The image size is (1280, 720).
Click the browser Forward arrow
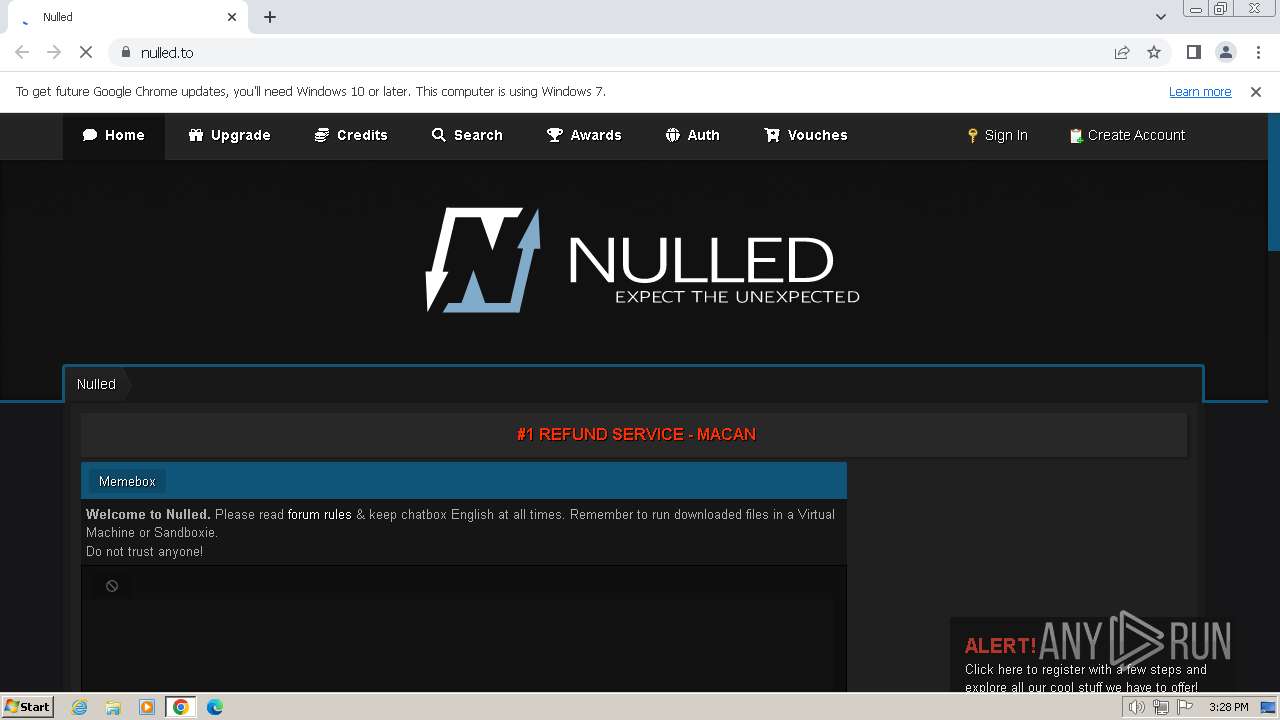tap(54, 52)
